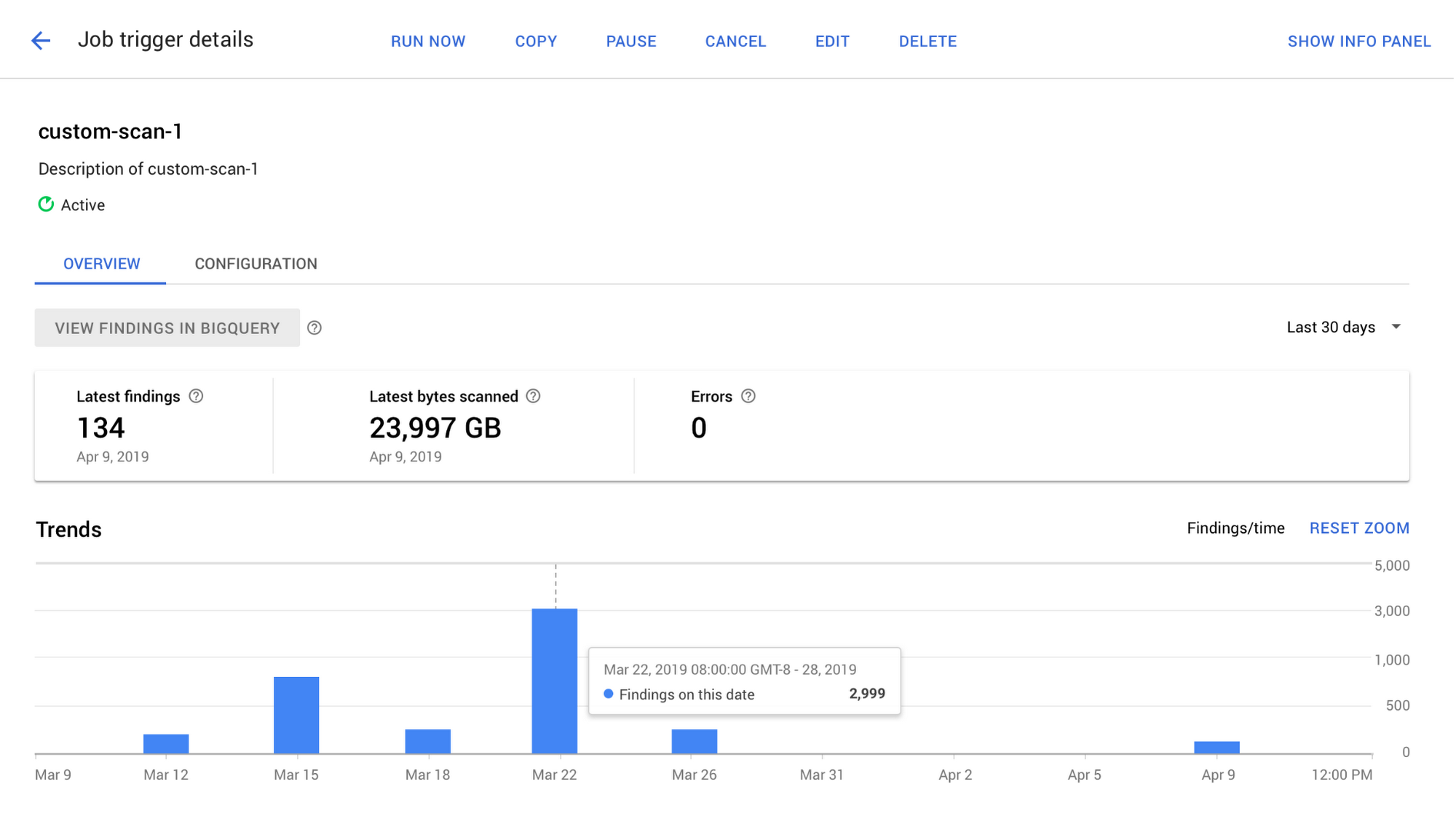
Task: Click VIEW FINDINGS IN BIGQUERY button
Action: coord(167,328)
